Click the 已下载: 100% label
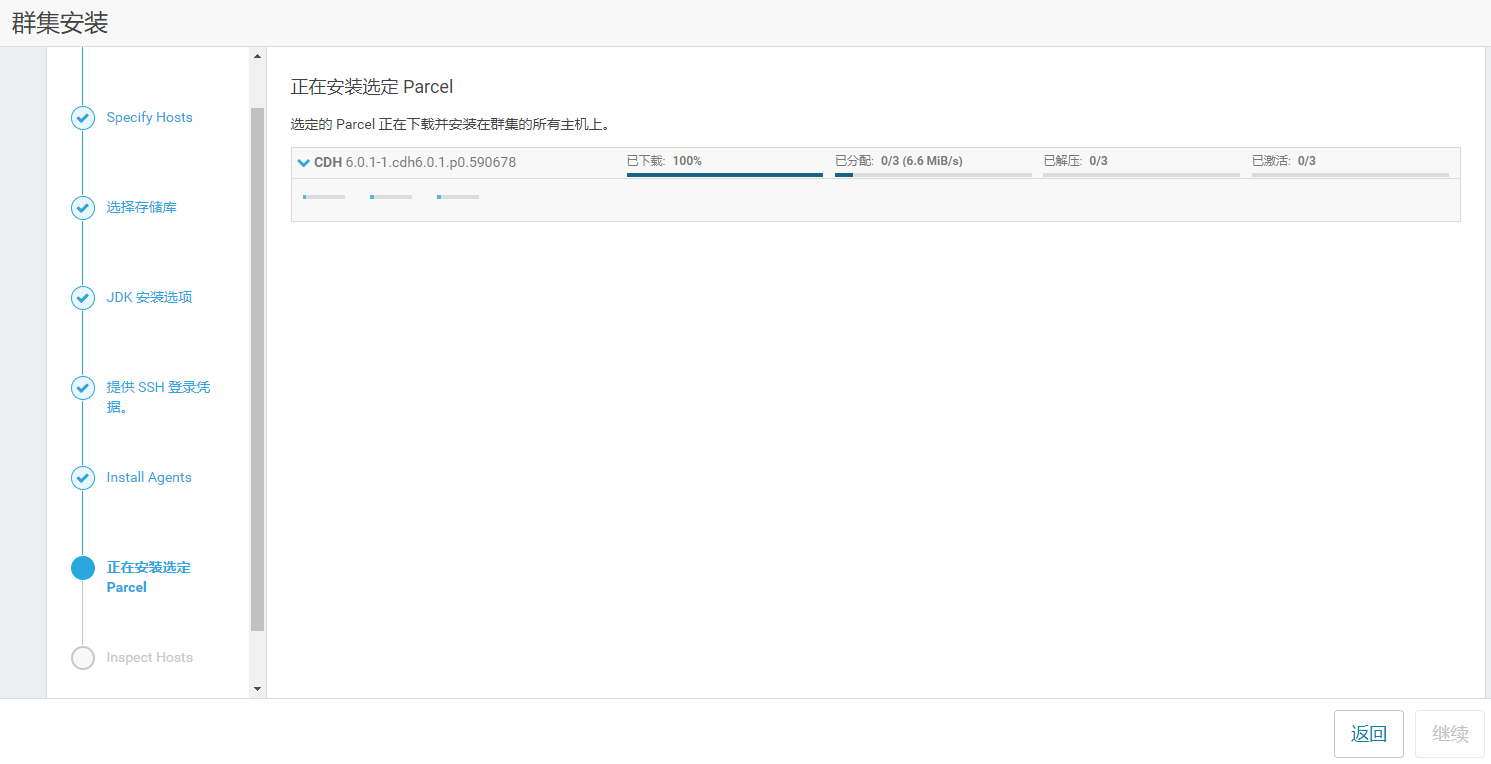Screen dimensions: 1491x764 tap(664, 160)
